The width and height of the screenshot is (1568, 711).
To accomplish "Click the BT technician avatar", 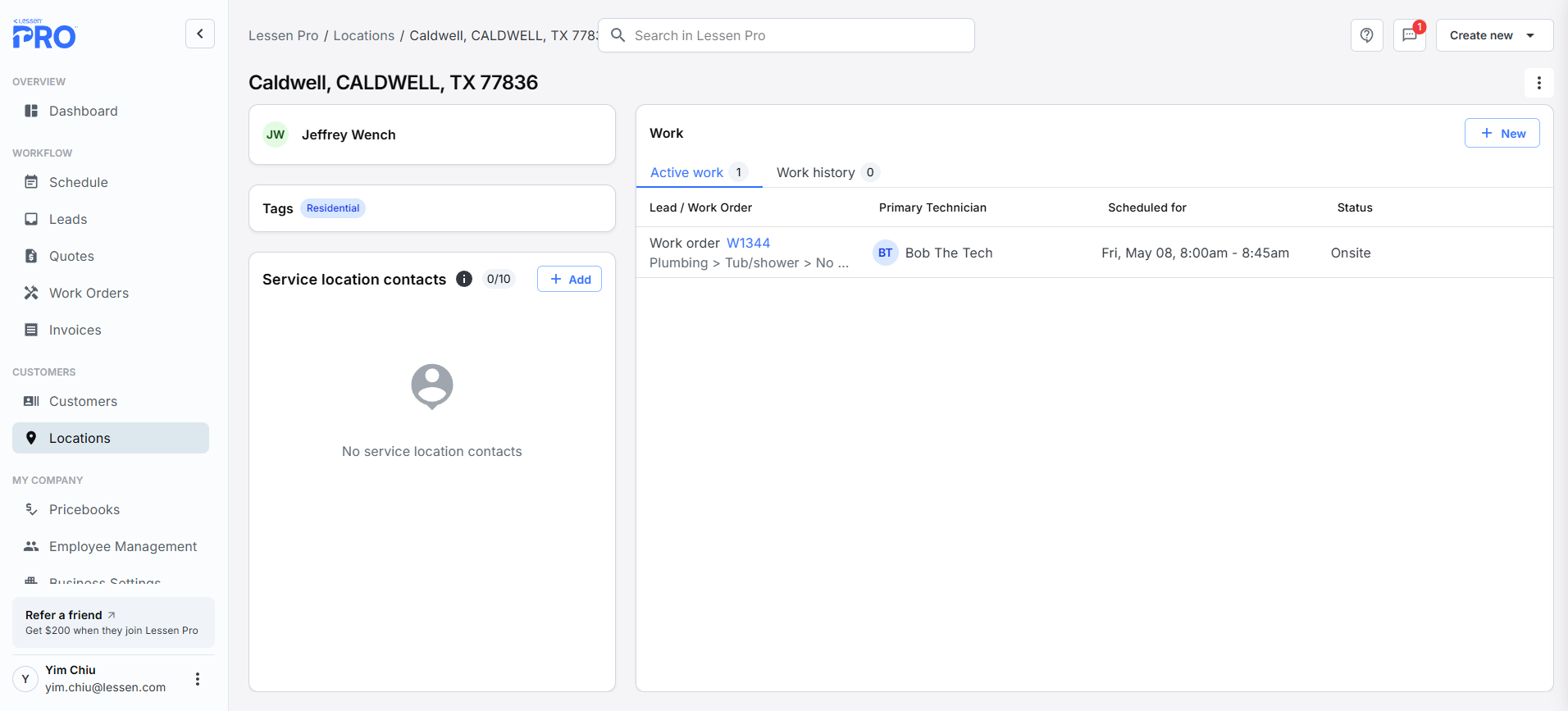I will [886, 253].
